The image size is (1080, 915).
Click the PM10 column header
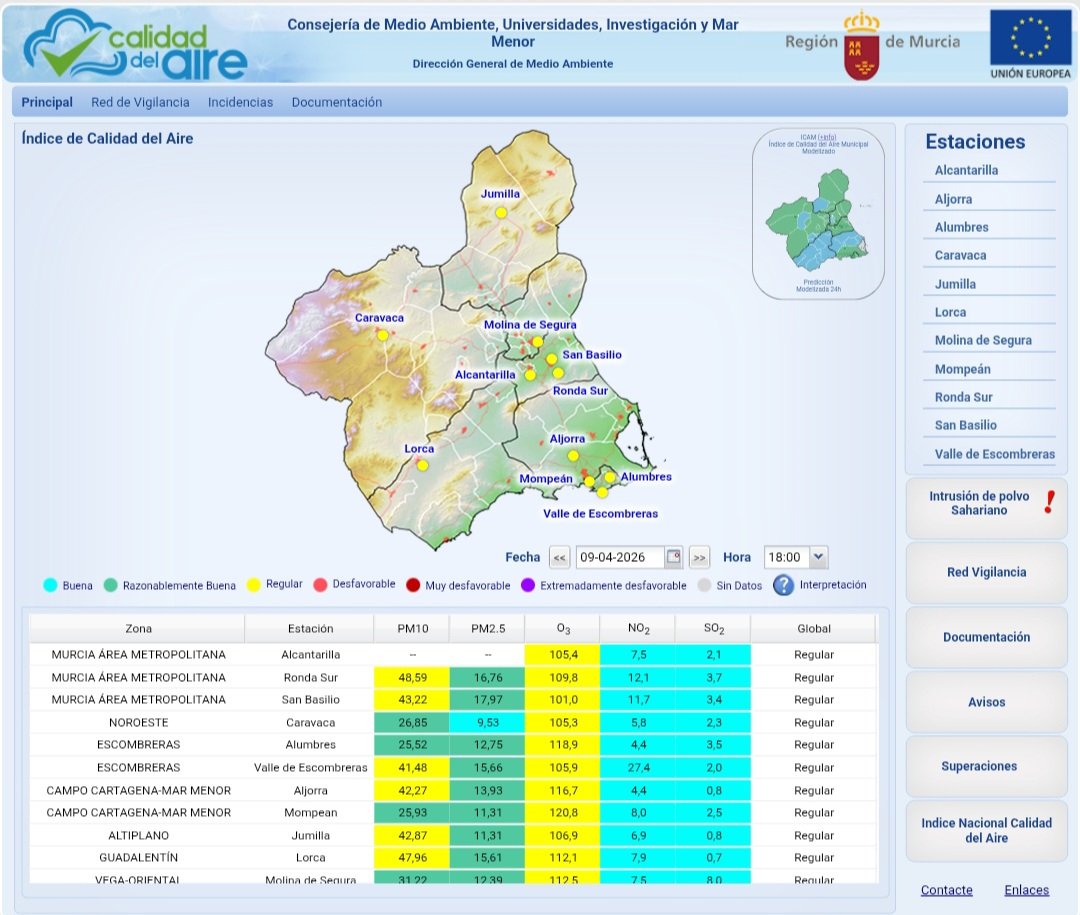point(413,628)
